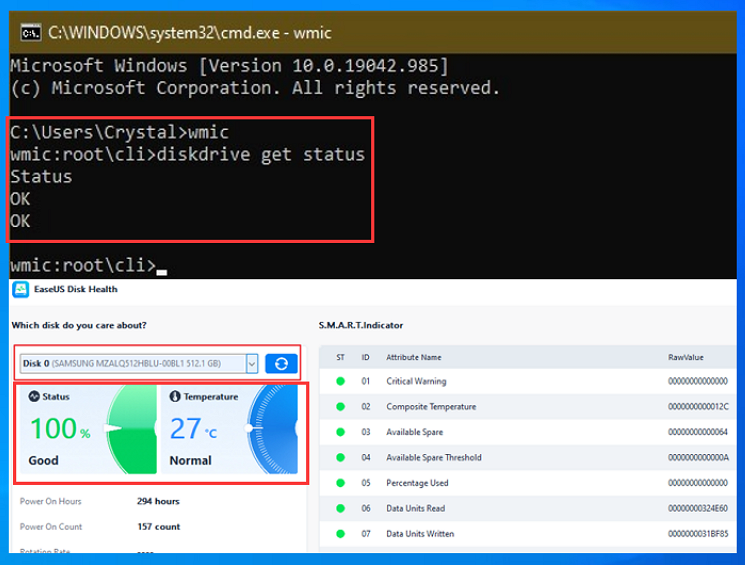
Task: Click the RawValue column header
Action: coord(686,357)
